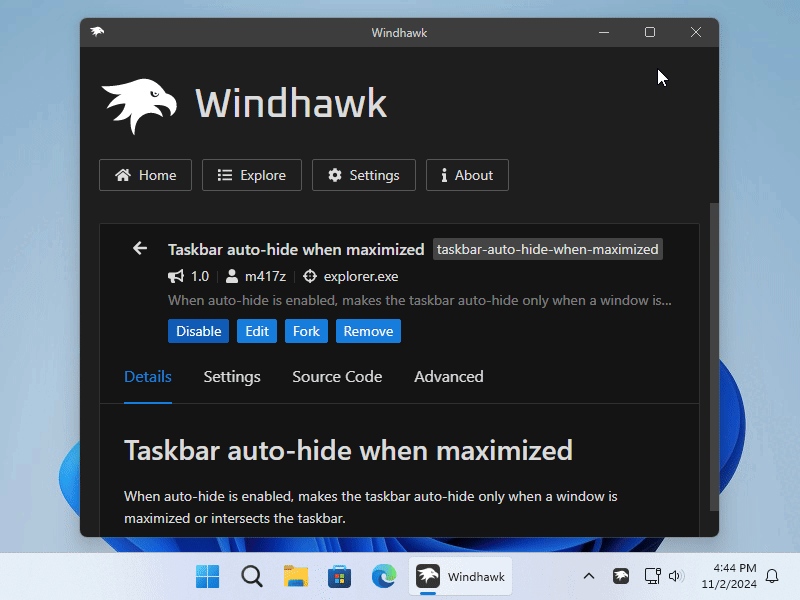Launch Microsoft Edge from the taskbar
The image size is (800, 600).
coord(384,576)
